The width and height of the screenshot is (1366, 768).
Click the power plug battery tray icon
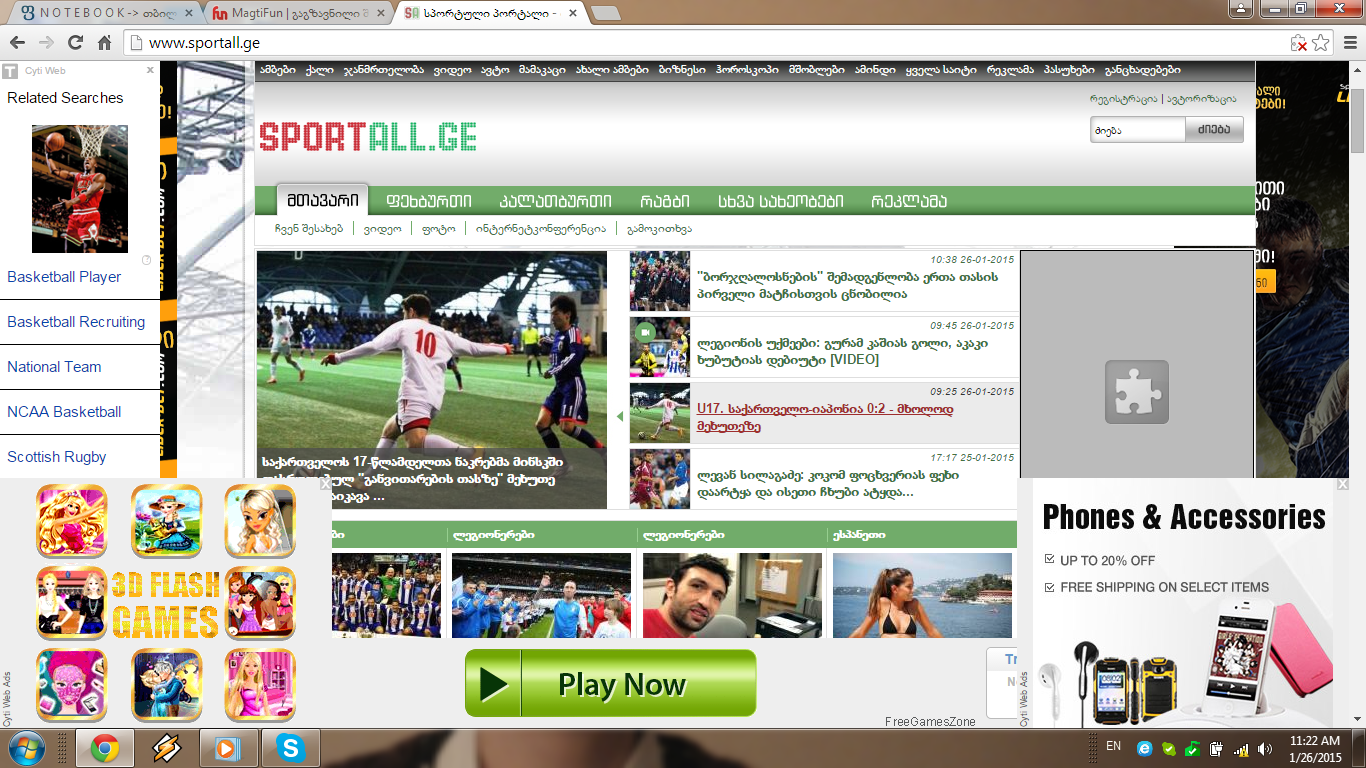[1217, 748]
